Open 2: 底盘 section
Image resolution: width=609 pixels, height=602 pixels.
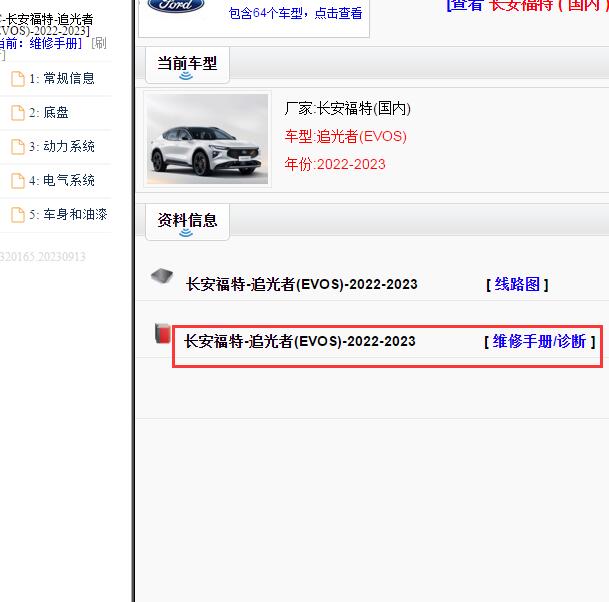click(x=49, y=113)
